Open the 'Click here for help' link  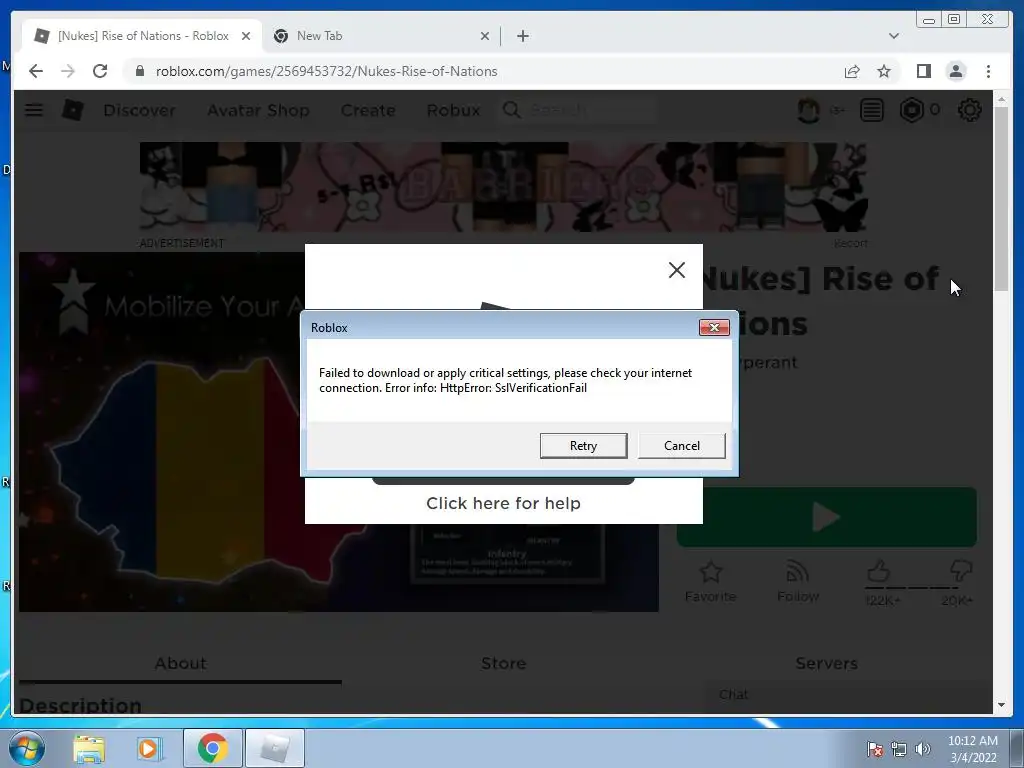503,503
